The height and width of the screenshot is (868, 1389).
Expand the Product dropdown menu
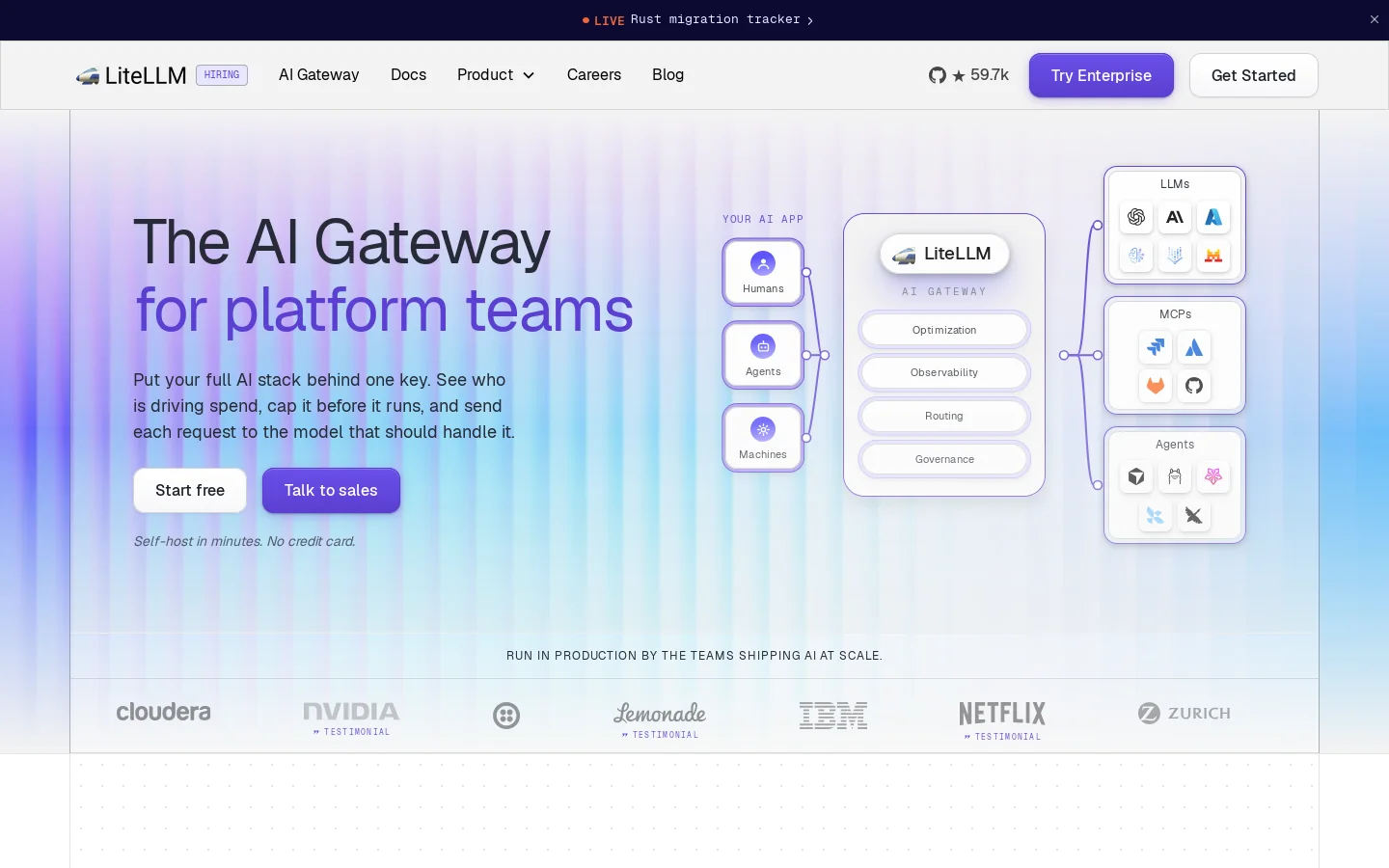[x=496, y=75]
